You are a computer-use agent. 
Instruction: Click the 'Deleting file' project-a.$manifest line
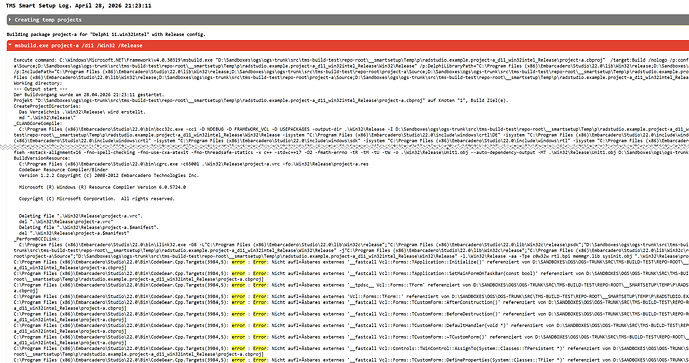click(x=89, y=227)
